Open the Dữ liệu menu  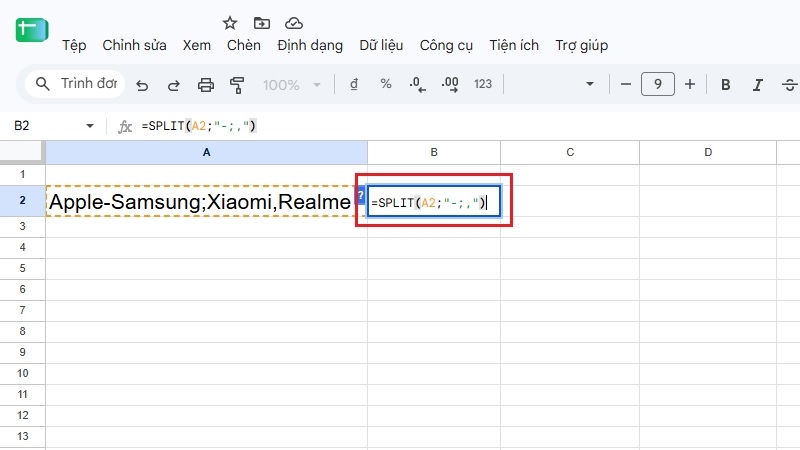(381, 45)
